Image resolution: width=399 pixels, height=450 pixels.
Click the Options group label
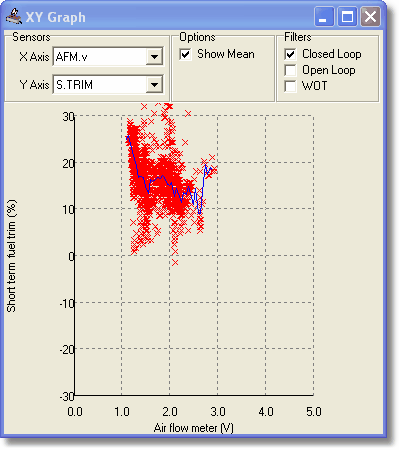(197, 37)
